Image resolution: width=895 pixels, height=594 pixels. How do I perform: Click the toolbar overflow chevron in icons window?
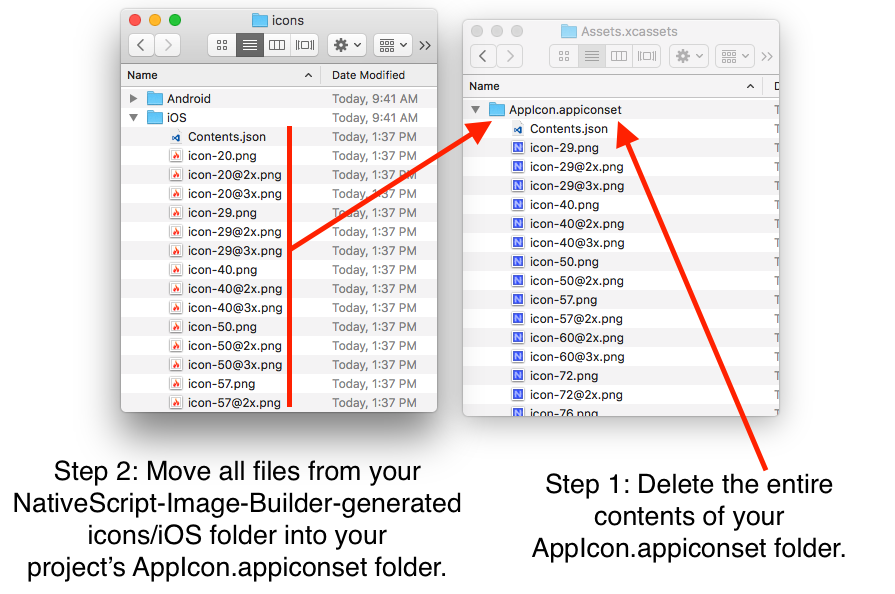click(424, 45)
